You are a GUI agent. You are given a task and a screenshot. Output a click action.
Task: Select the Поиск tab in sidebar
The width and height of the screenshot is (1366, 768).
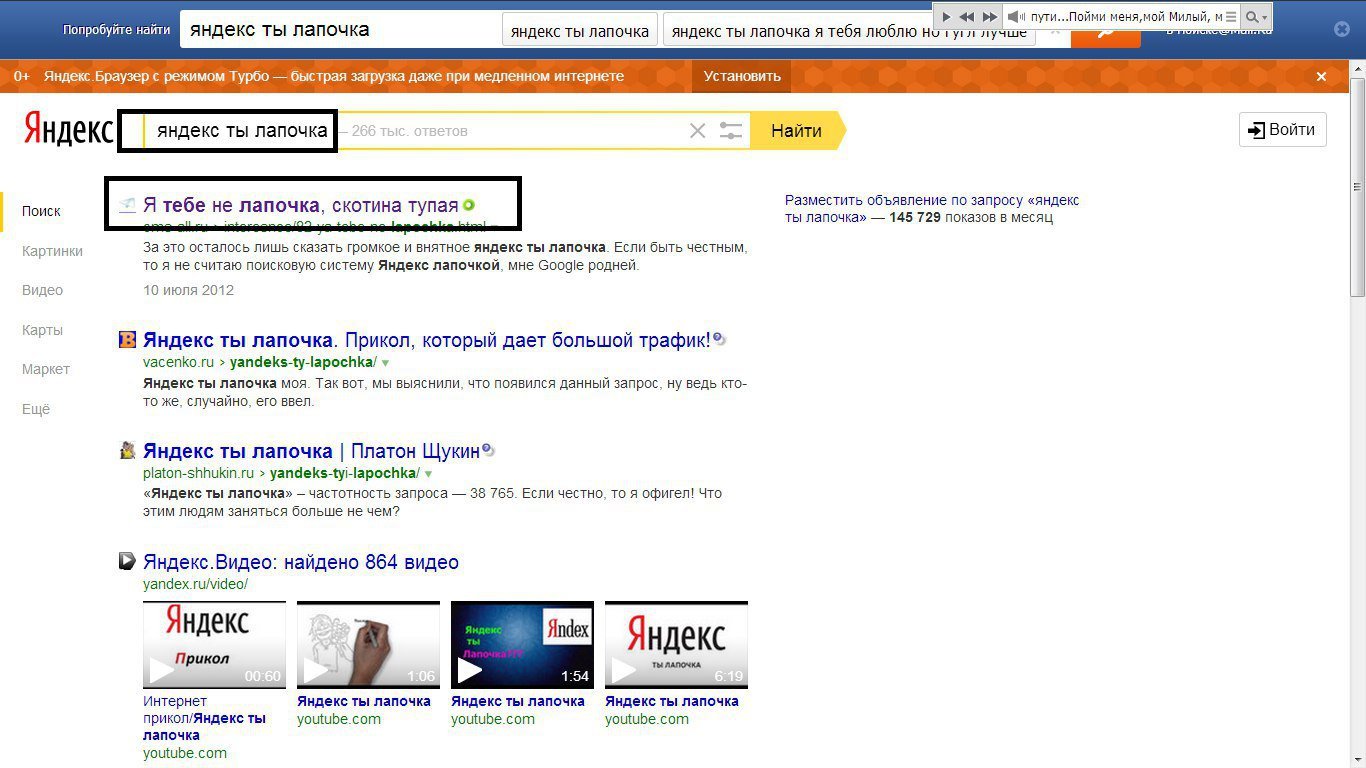tap(41, 211)
